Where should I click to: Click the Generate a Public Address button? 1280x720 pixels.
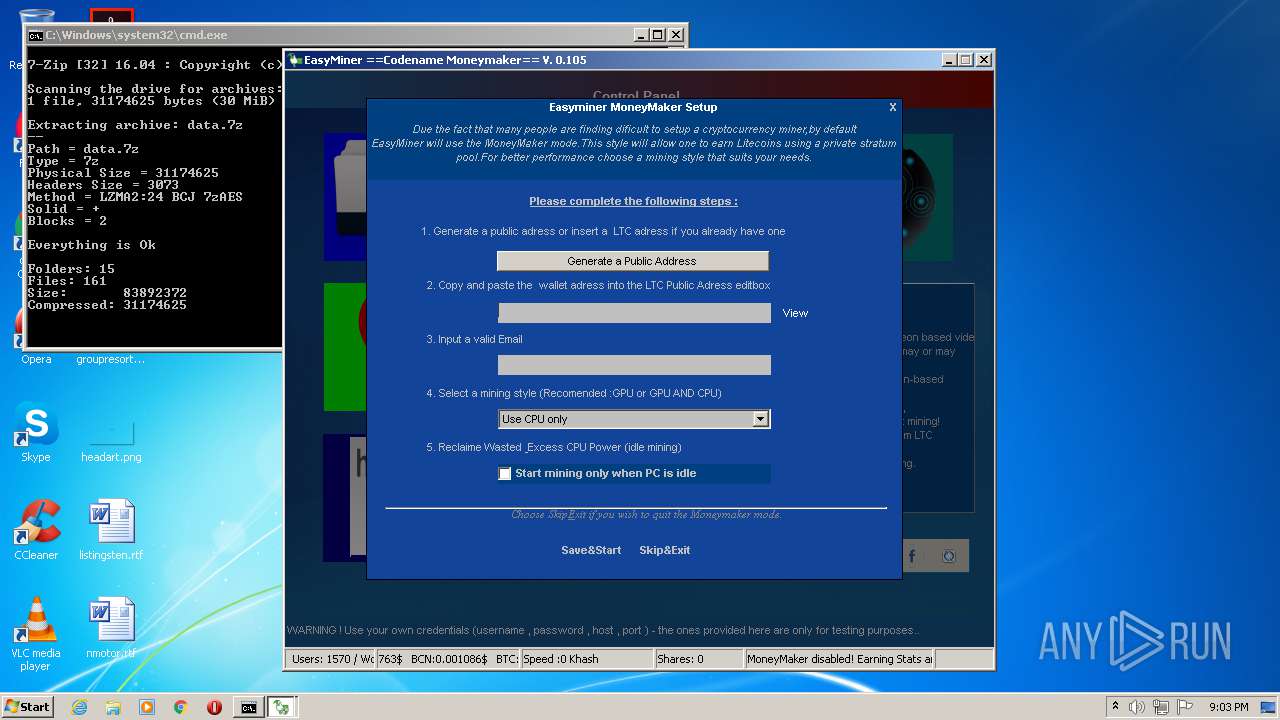coord(632,261)
